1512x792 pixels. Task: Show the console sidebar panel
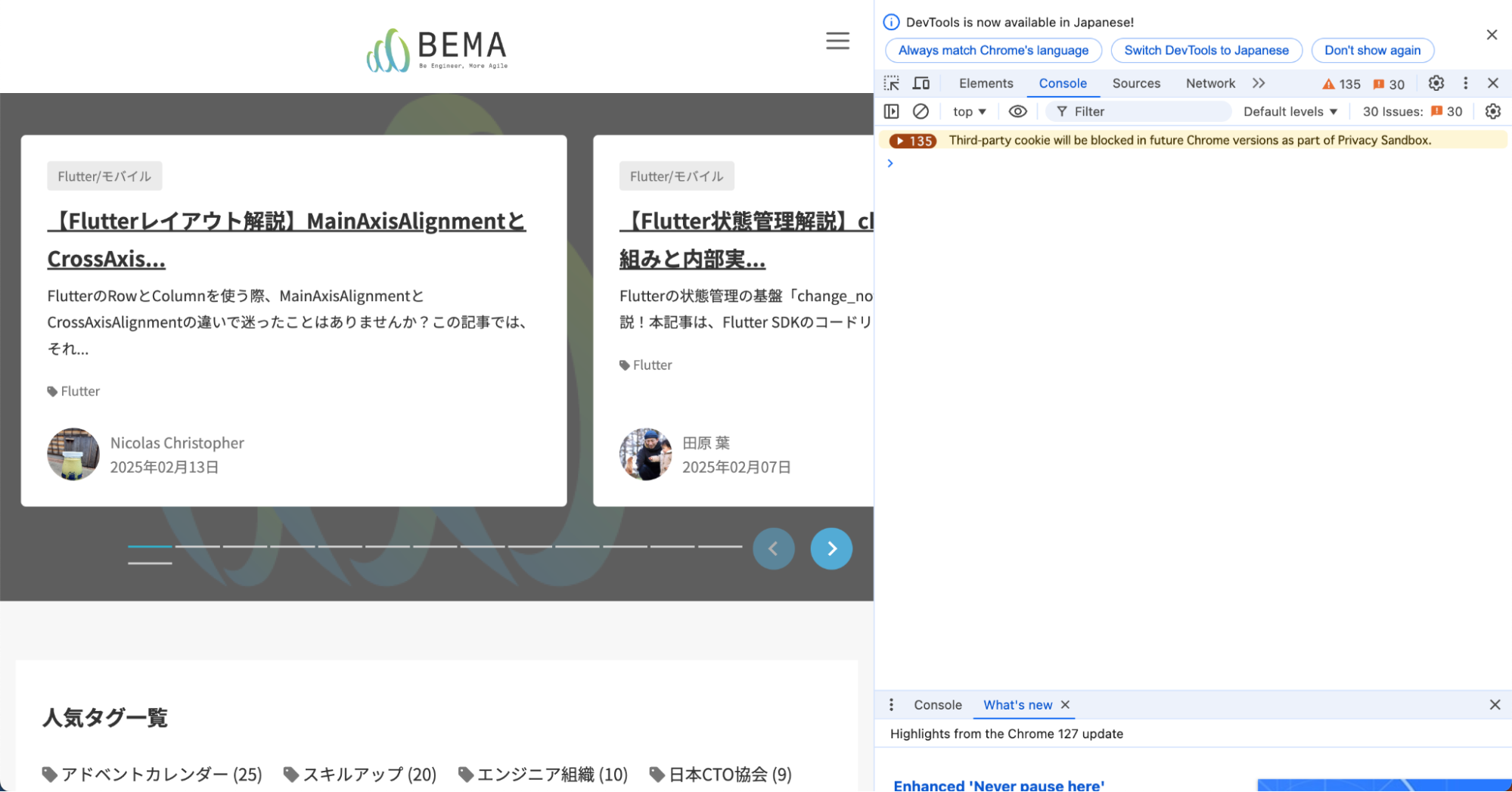pyautogui.click(x=892, y=111)
